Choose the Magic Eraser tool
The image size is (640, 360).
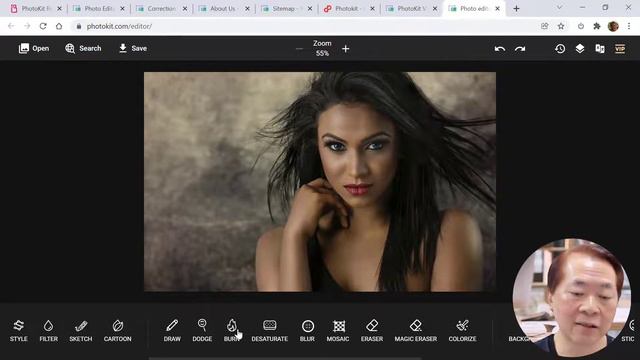point(416,331)
